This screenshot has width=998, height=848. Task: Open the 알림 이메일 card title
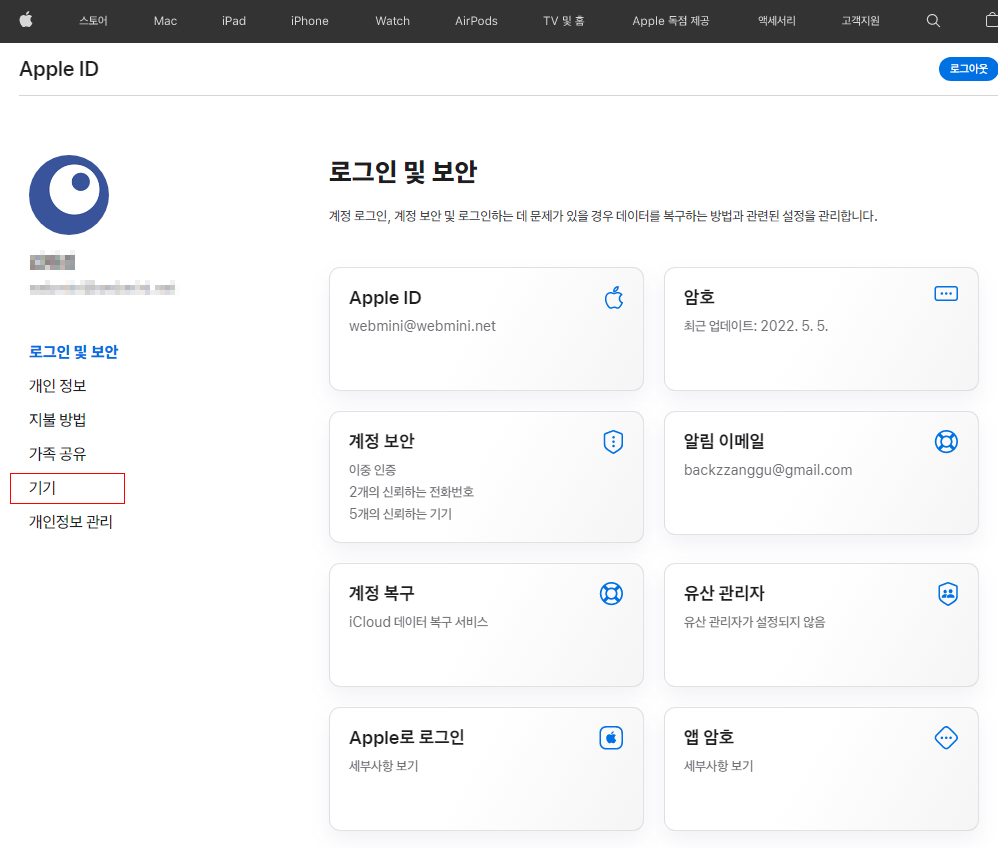(724, 441)
